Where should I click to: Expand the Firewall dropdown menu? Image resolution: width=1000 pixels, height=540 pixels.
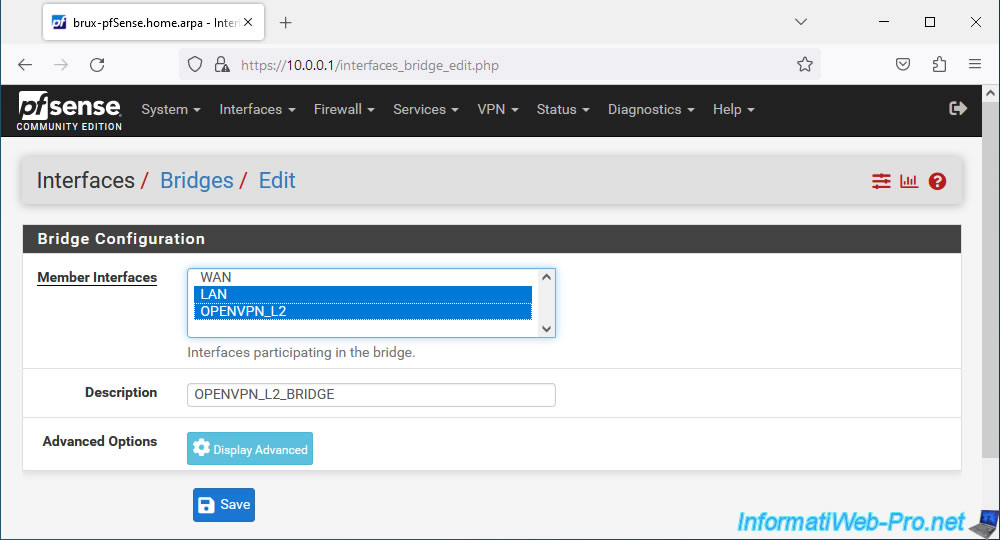click(x=344, y=110)
